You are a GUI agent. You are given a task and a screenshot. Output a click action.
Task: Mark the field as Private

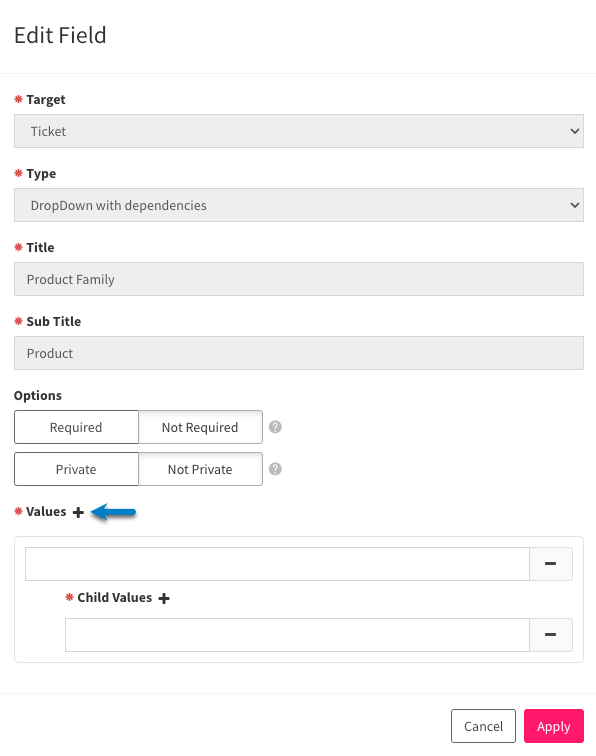point(76,469)
